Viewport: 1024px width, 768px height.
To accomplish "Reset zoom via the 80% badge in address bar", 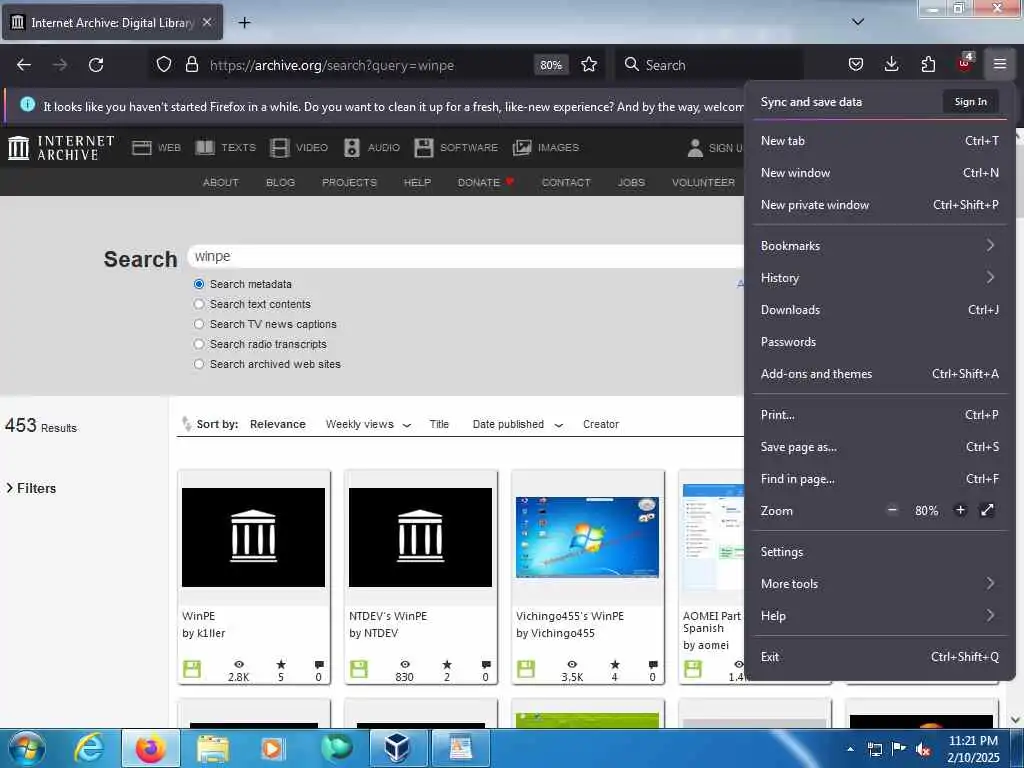I will (x=551, y=65).
